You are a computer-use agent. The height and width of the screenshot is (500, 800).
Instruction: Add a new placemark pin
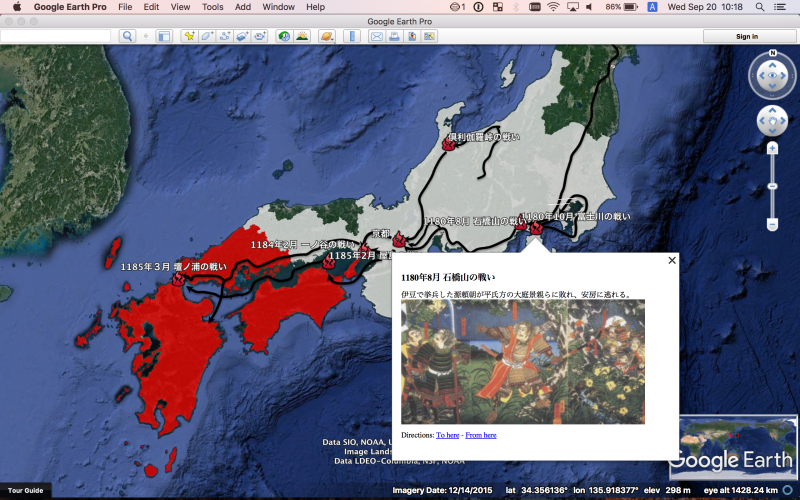point(188,37)
